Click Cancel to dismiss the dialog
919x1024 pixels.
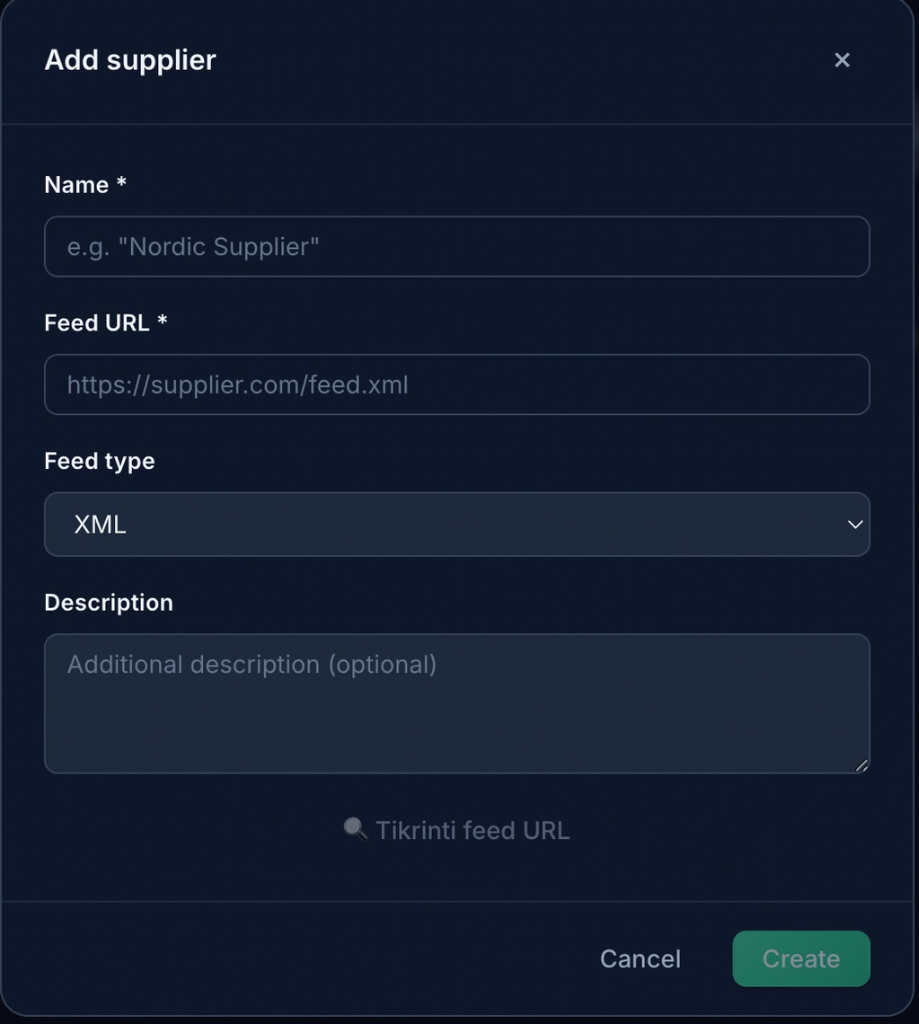point(639,958)
